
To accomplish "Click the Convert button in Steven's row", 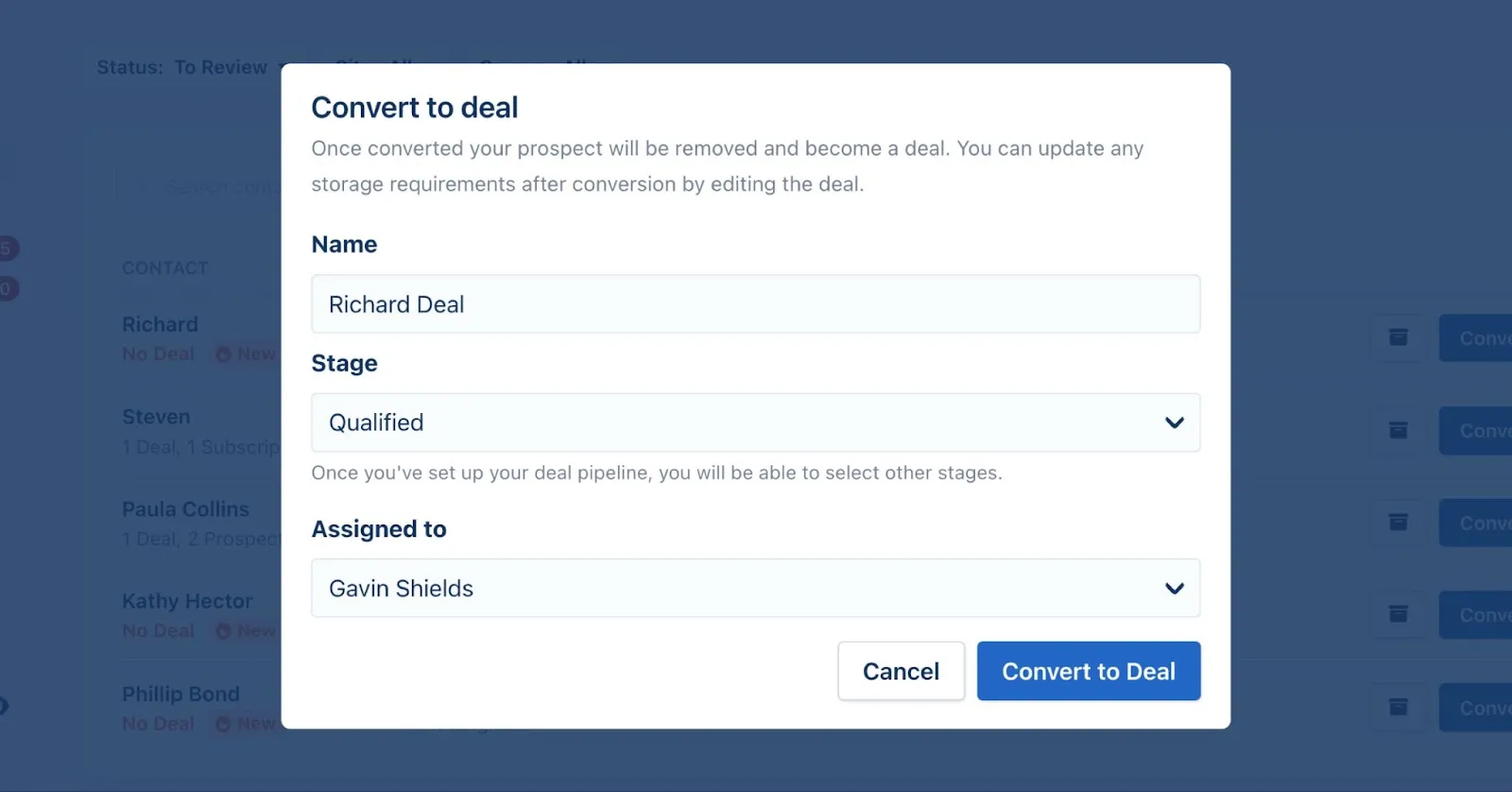I will click(1475, 430).
